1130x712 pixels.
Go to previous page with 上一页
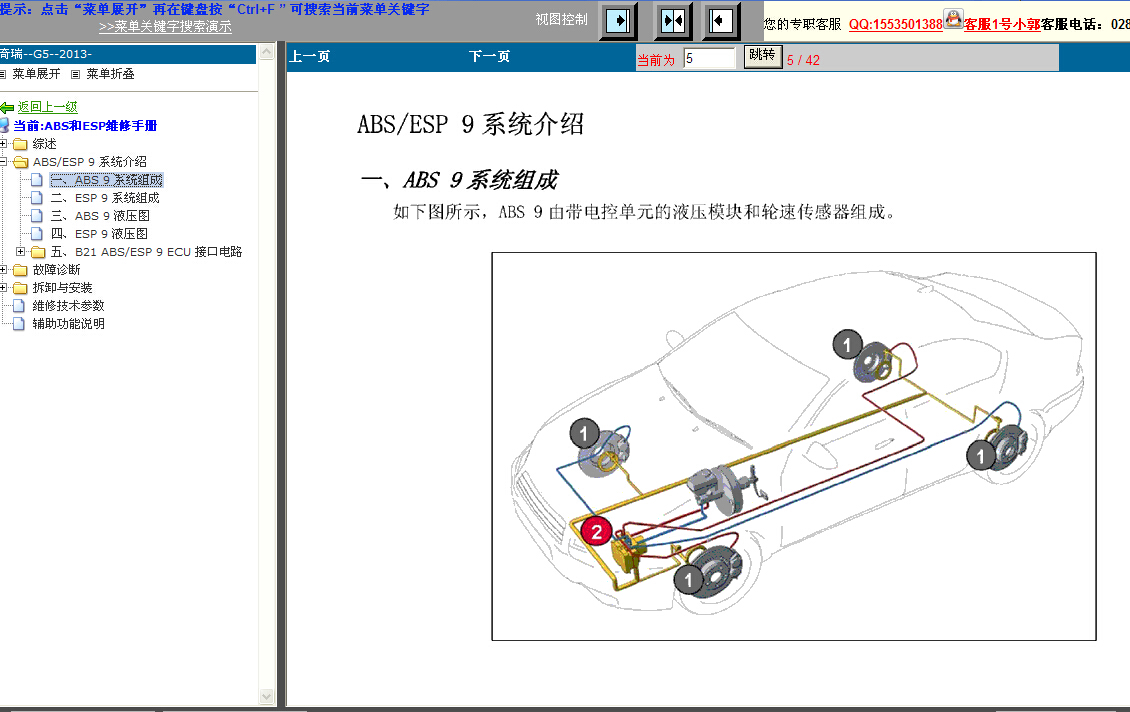tap(310, 56)
